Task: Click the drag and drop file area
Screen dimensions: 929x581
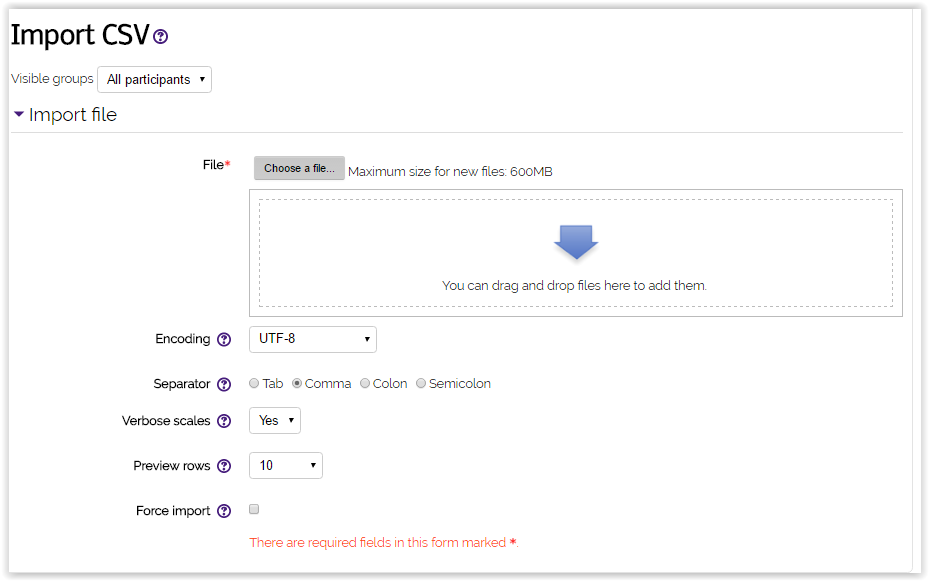Action: (576, 253)
